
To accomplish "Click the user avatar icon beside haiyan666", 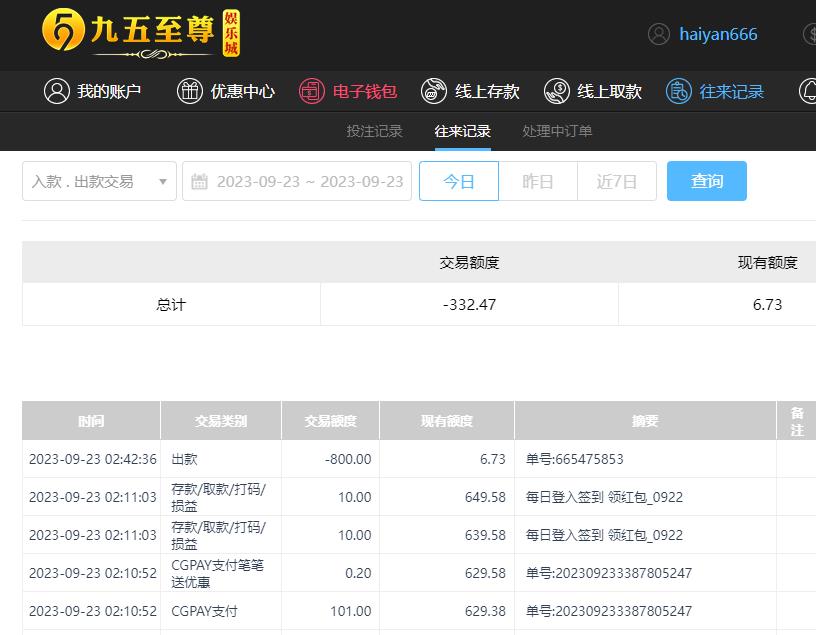I will click(658, 34).
